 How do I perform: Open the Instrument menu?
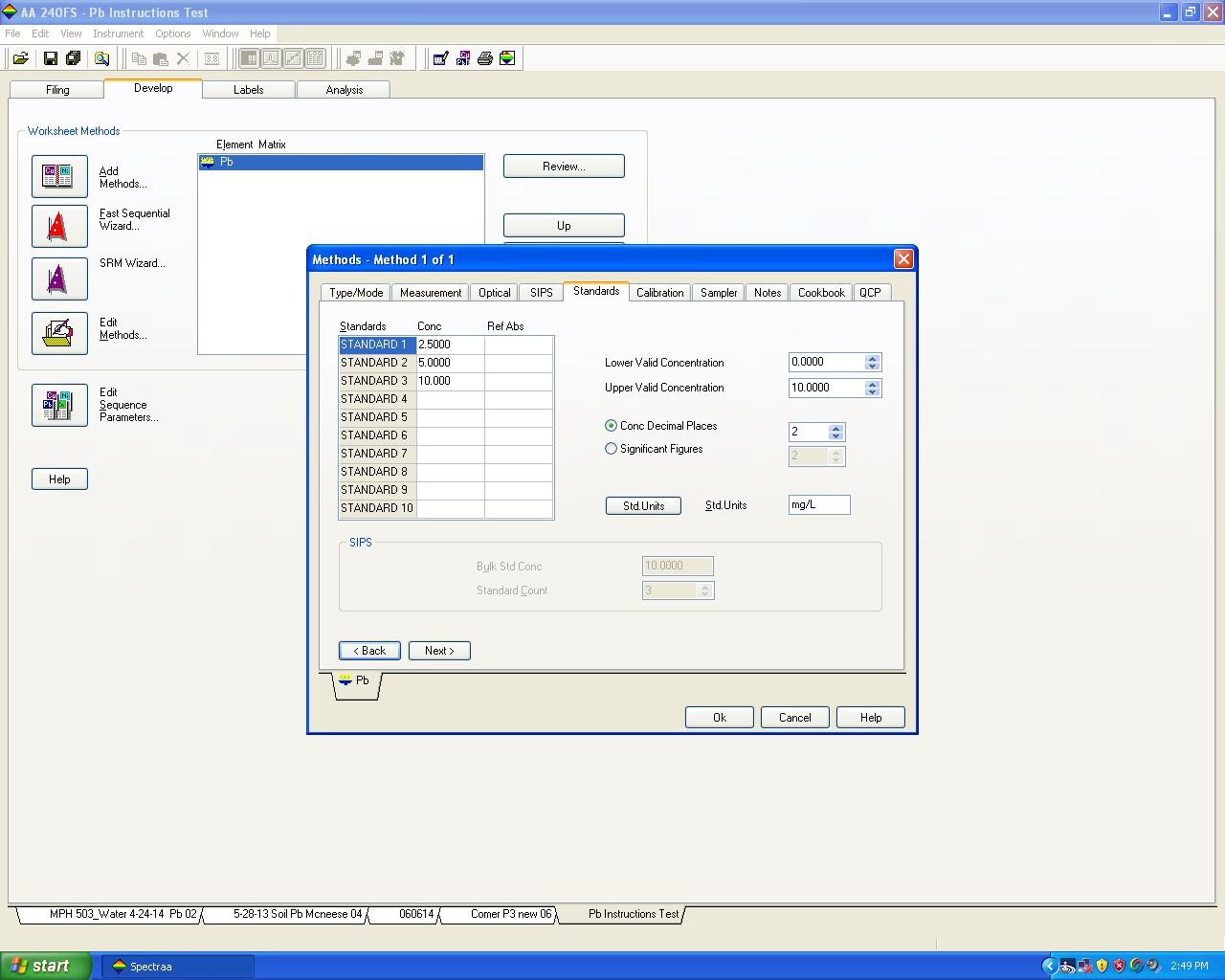point(118,33)
